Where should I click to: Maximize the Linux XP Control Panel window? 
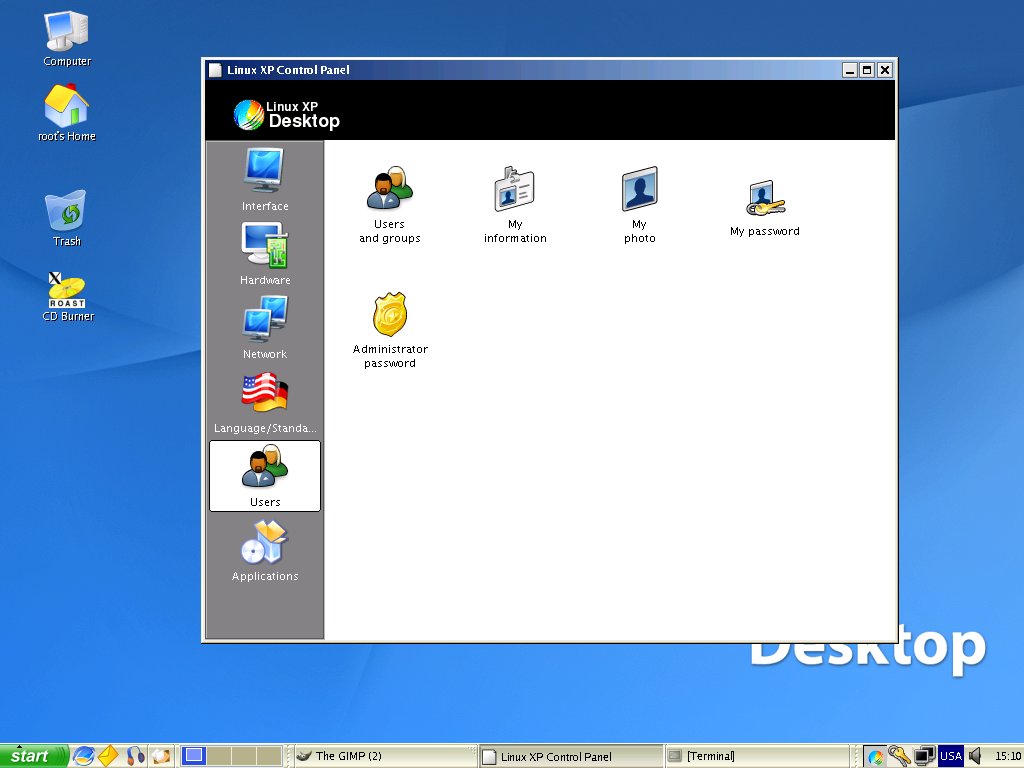pyautogui.click(x=867, y=70)
